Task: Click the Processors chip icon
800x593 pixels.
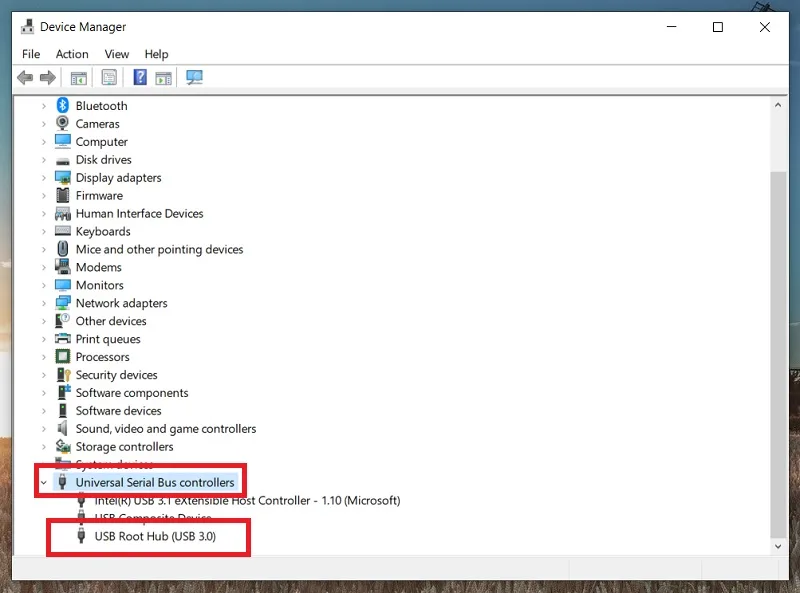Action: (63, 357)
